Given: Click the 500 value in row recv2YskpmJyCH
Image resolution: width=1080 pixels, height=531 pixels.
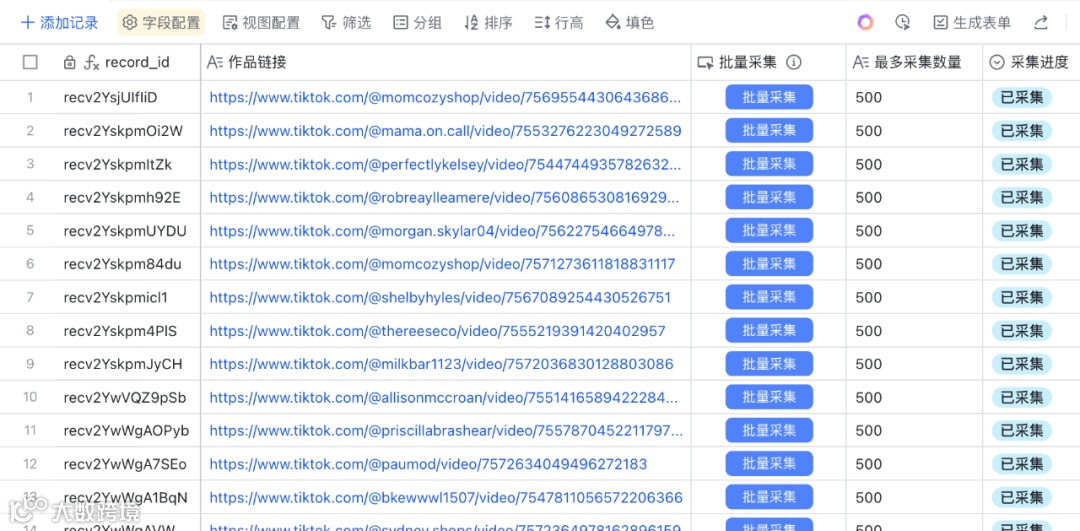Looking at the screenshot, I should [x=869, y=364].
